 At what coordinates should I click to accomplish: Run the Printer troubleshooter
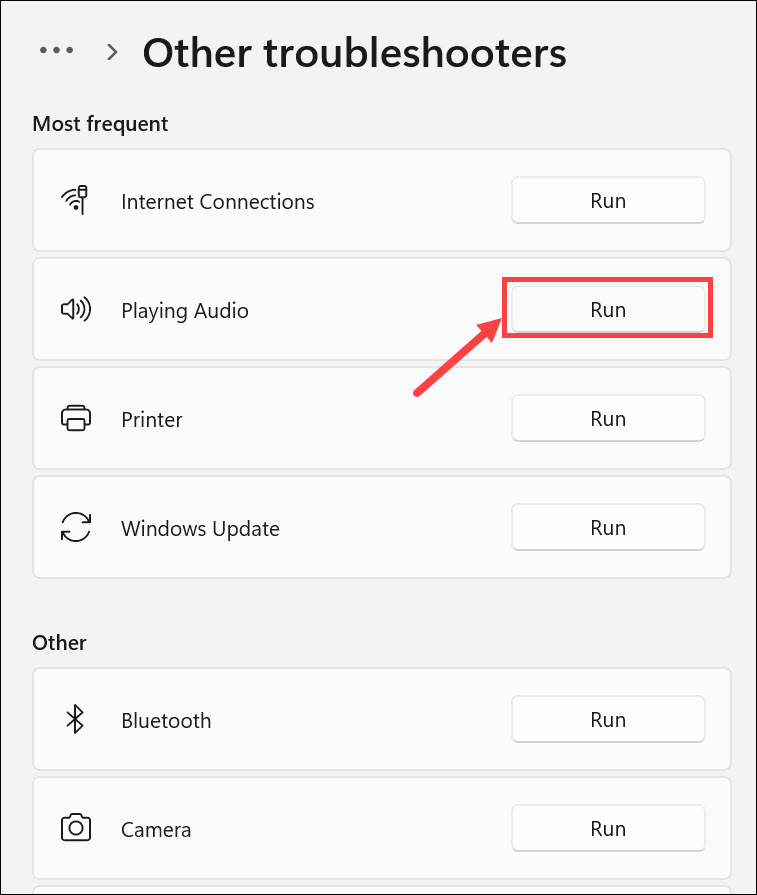pos(608,418)
